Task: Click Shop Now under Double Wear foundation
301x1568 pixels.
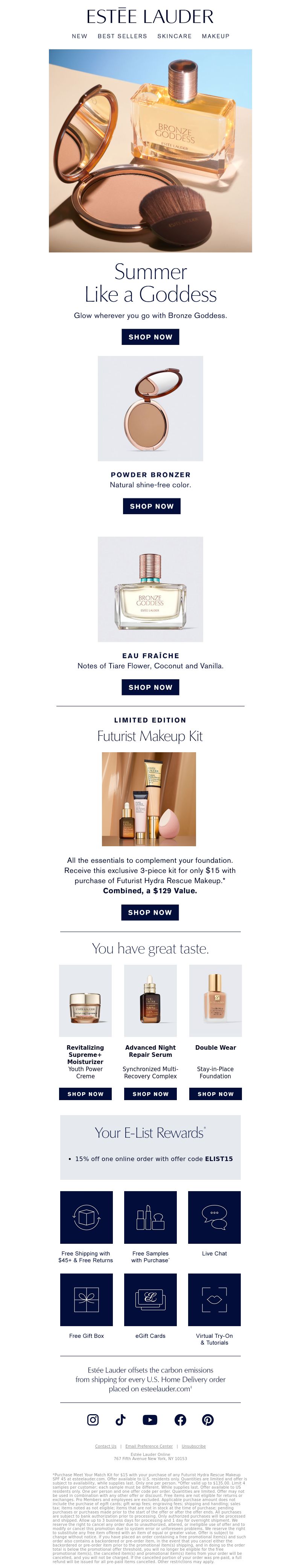Action: click(215, 1094)
